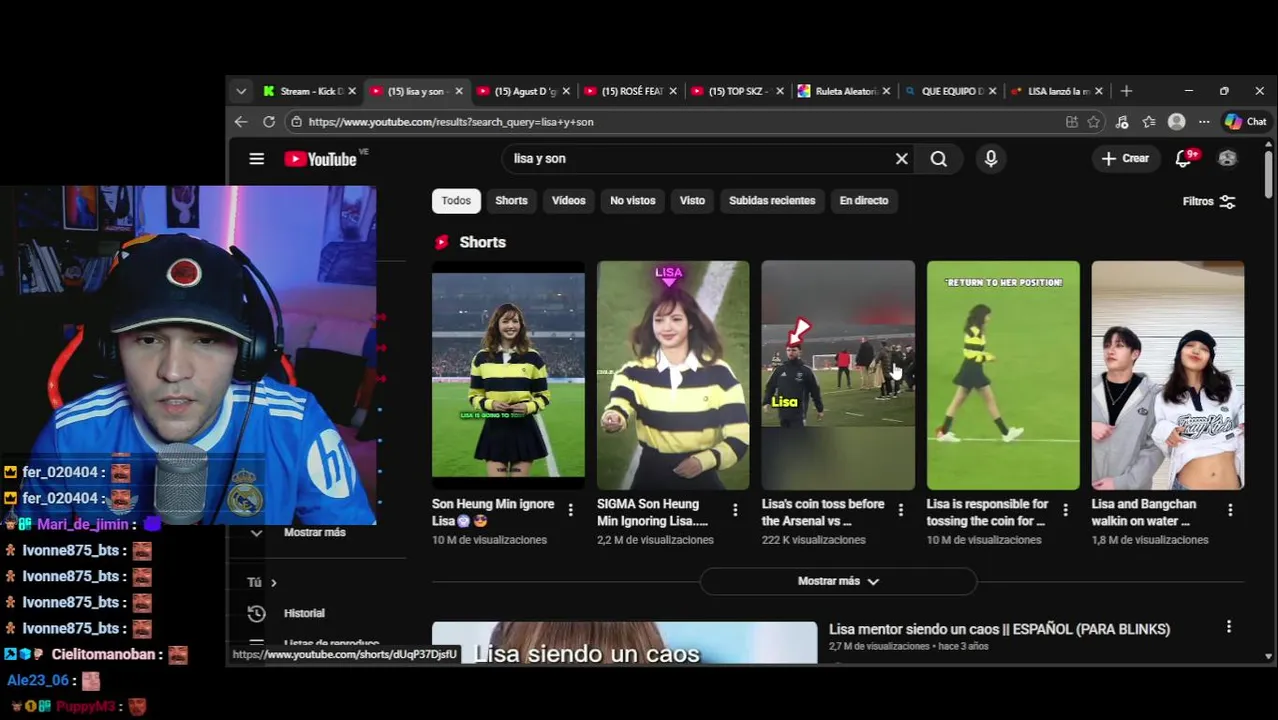The image size is (1278, 720).
Task: View site information lock icon
Action: (296, 121)
